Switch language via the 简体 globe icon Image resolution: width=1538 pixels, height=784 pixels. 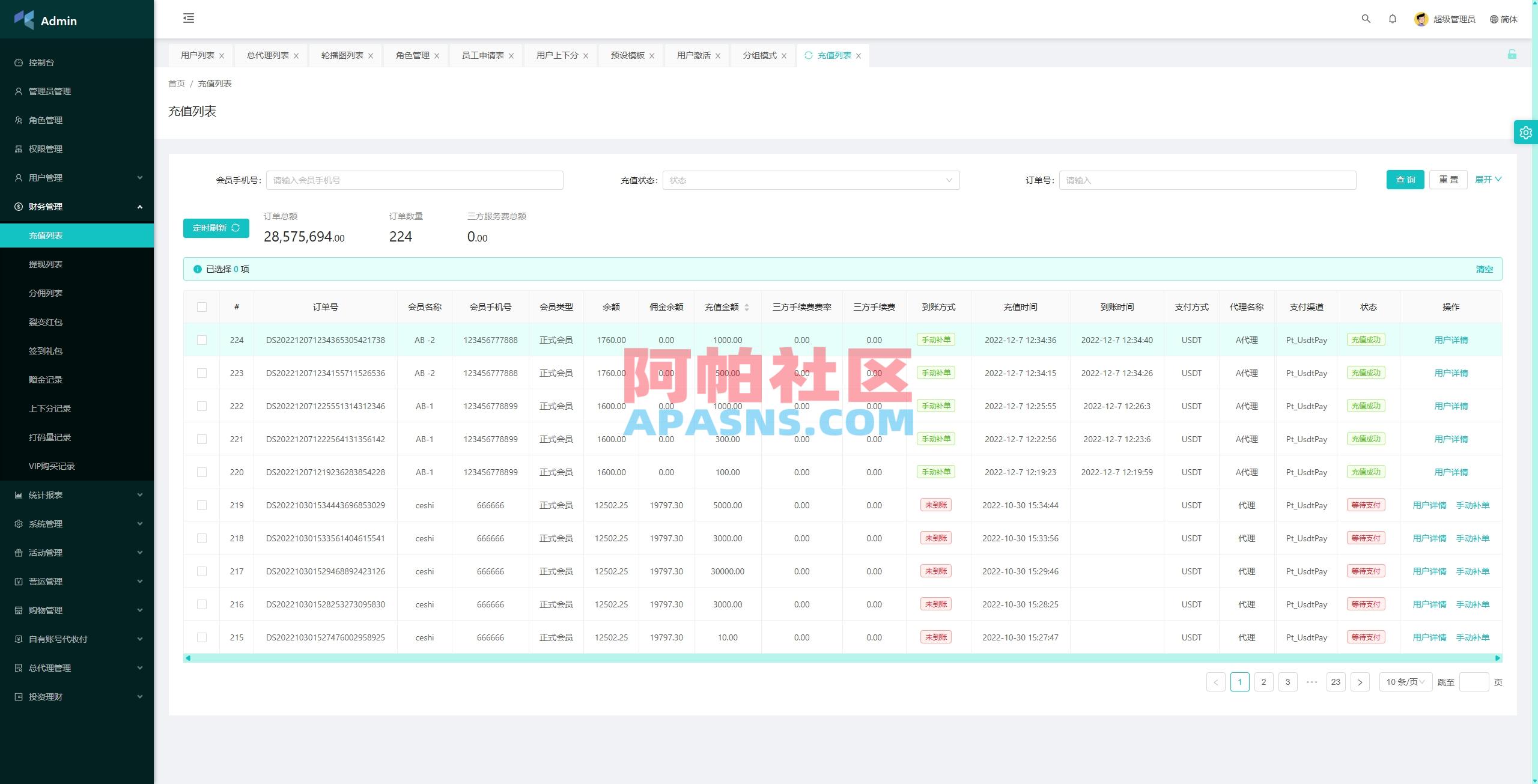(x=1504, y=19)
